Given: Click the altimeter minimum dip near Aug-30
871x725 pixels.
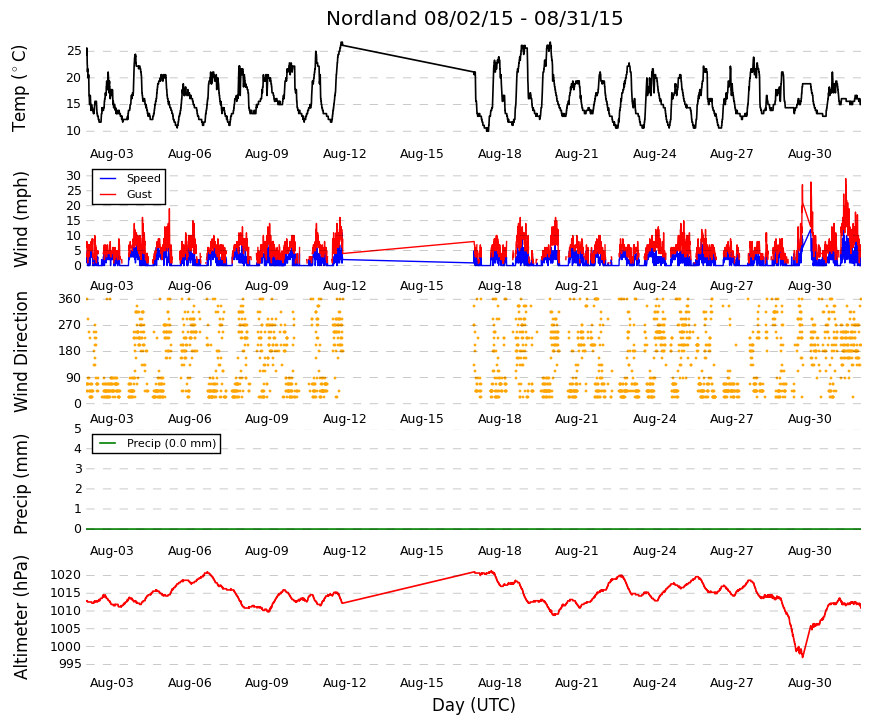Looking at the screenshot, I should 802,656.
